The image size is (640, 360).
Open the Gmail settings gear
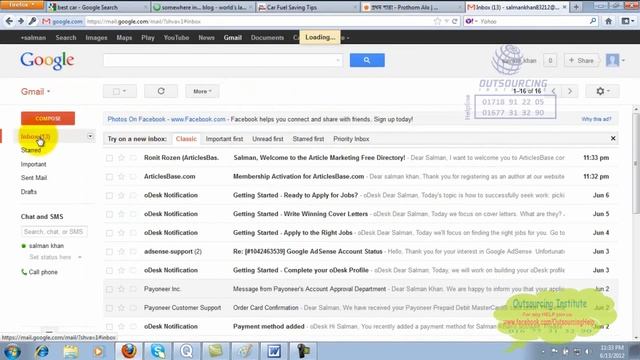[602, 91]
